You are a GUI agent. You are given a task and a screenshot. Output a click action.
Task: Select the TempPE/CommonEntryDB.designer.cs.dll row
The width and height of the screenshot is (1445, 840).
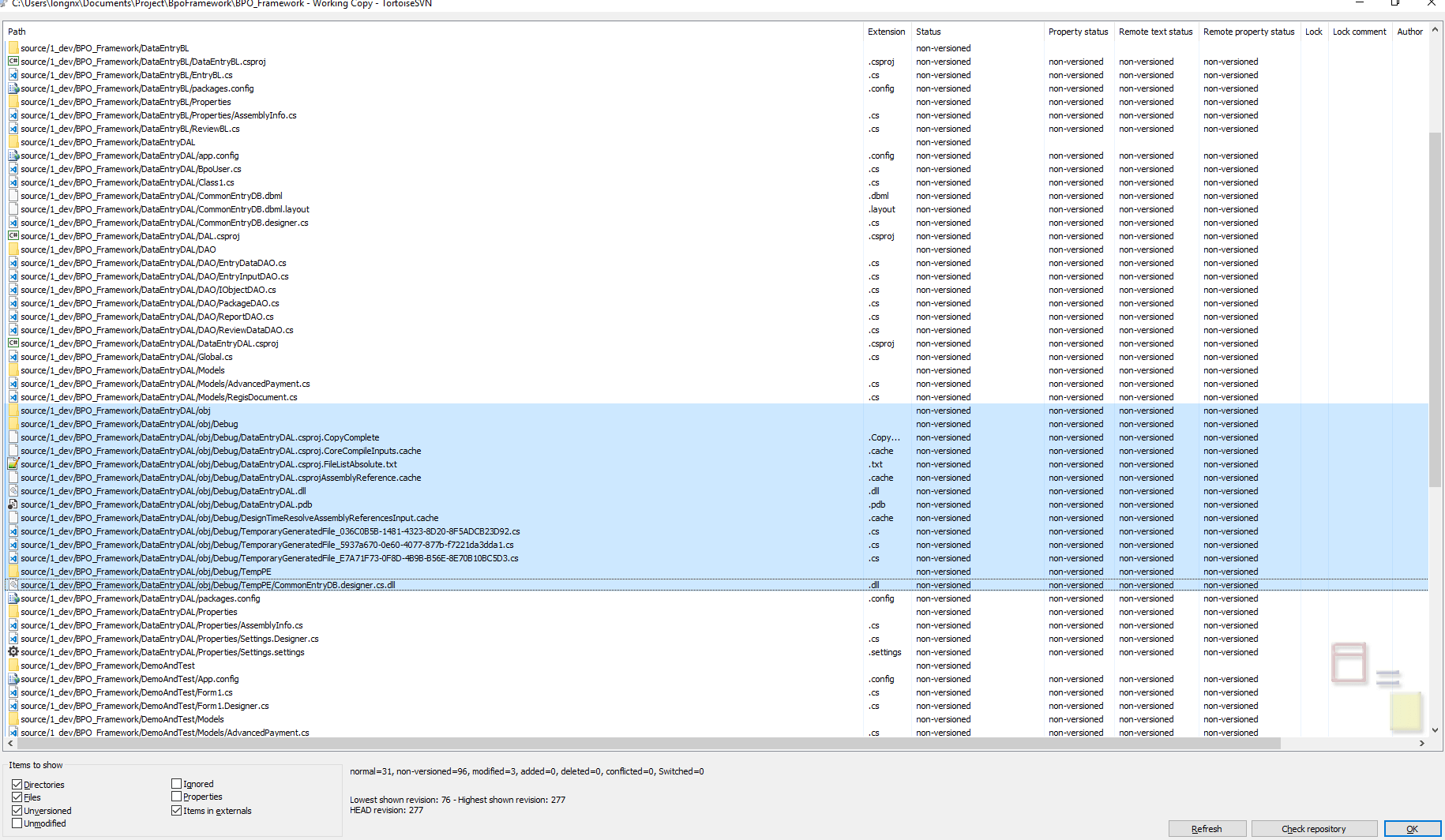tap(716, 585)
